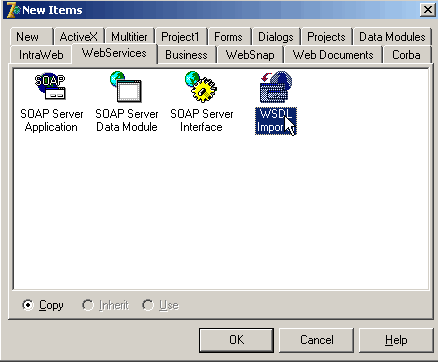Open the Project1 tab
Image resolution: width=438 pixels, height=362 pixels.
(x=180, y=37)
